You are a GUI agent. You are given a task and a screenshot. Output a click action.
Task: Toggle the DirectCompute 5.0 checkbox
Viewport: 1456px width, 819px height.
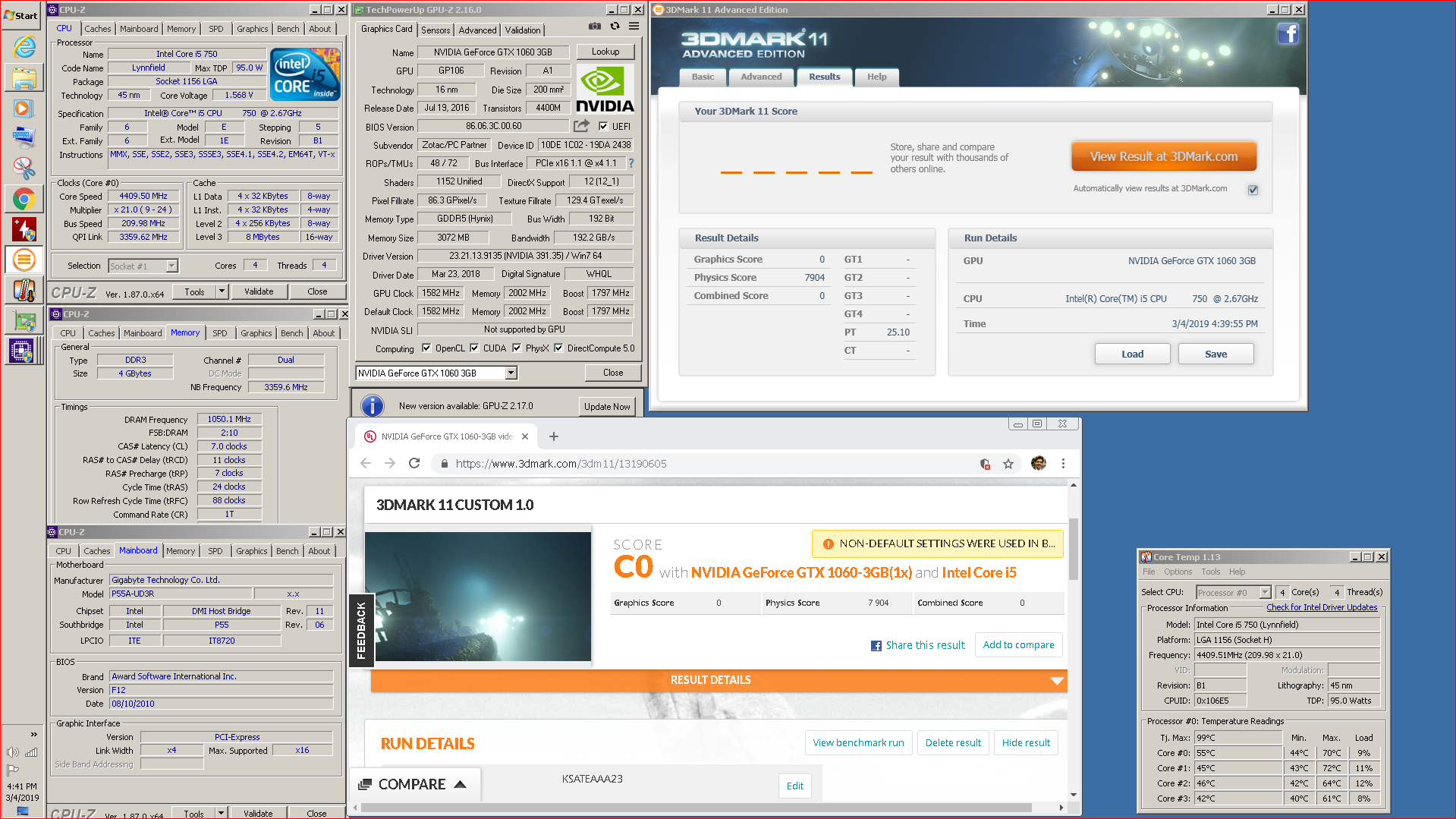click(558, 348)
